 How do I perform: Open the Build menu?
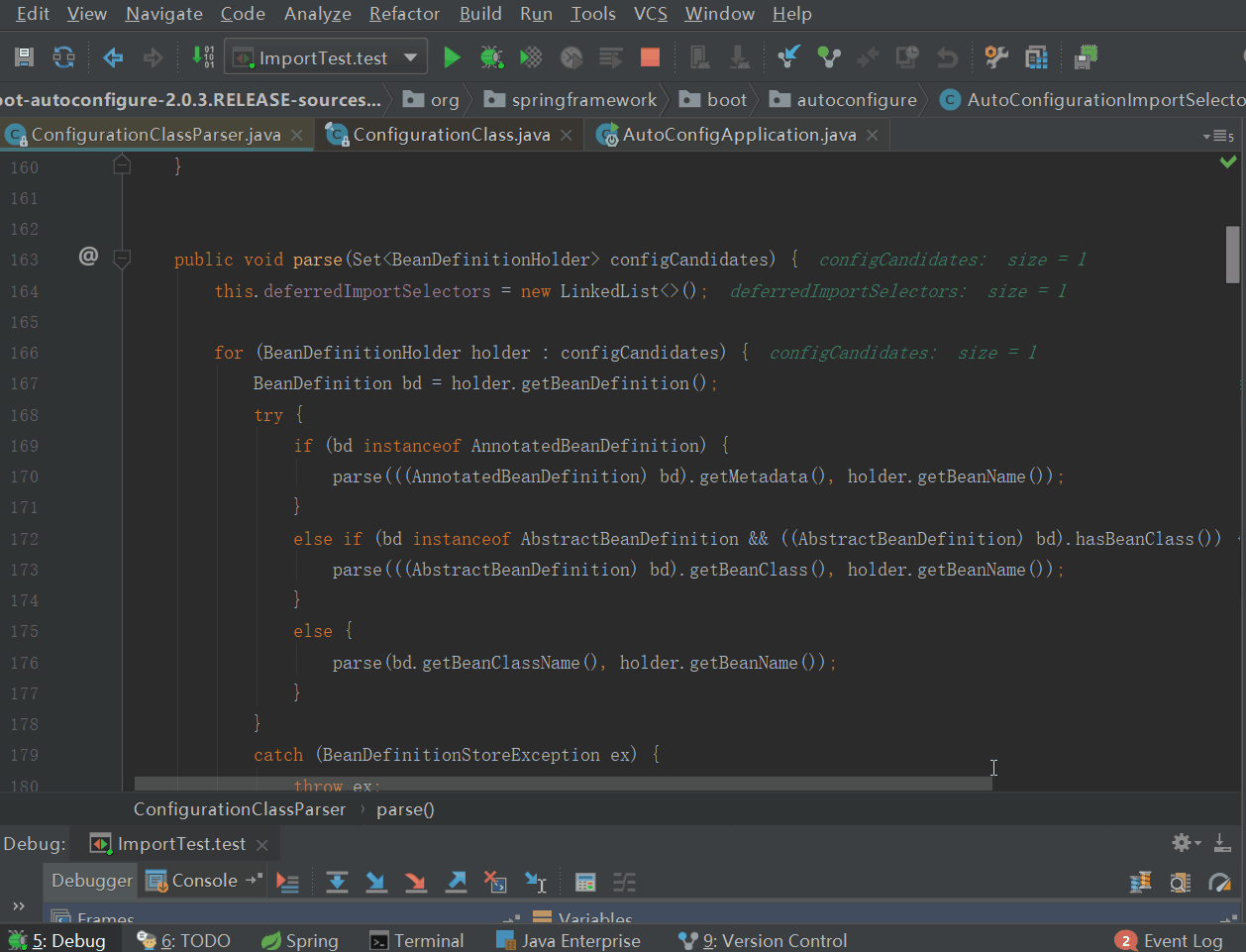(480, 14)
